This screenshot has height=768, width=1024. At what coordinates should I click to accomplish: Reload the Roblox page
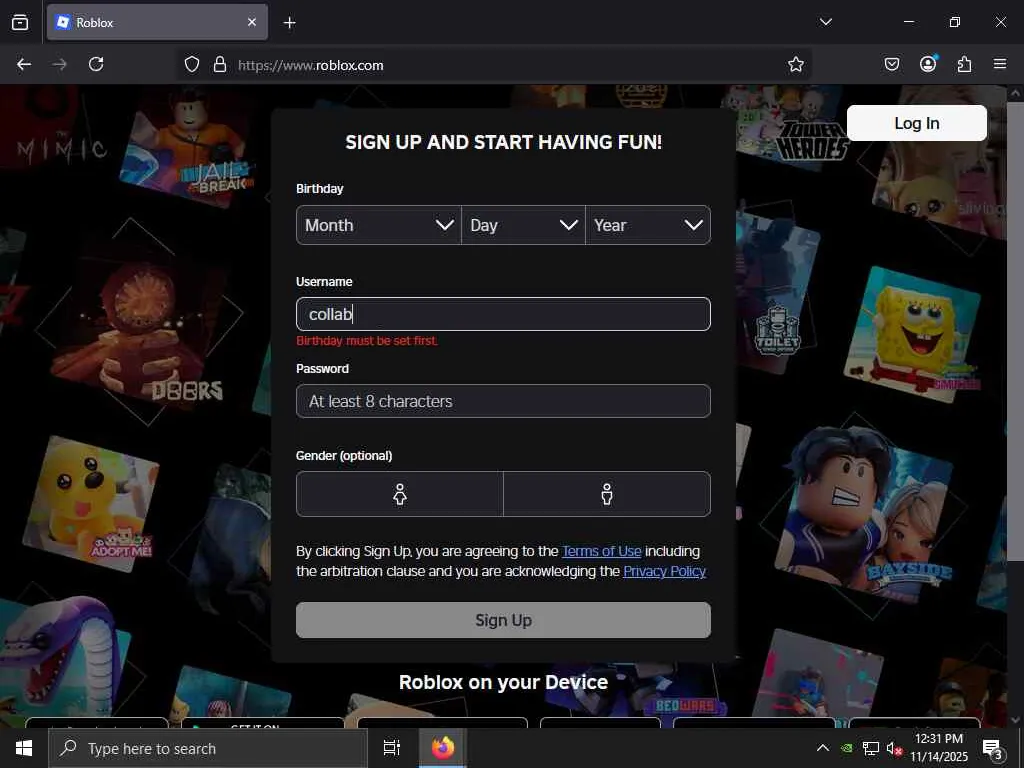(x=96, y=64)
